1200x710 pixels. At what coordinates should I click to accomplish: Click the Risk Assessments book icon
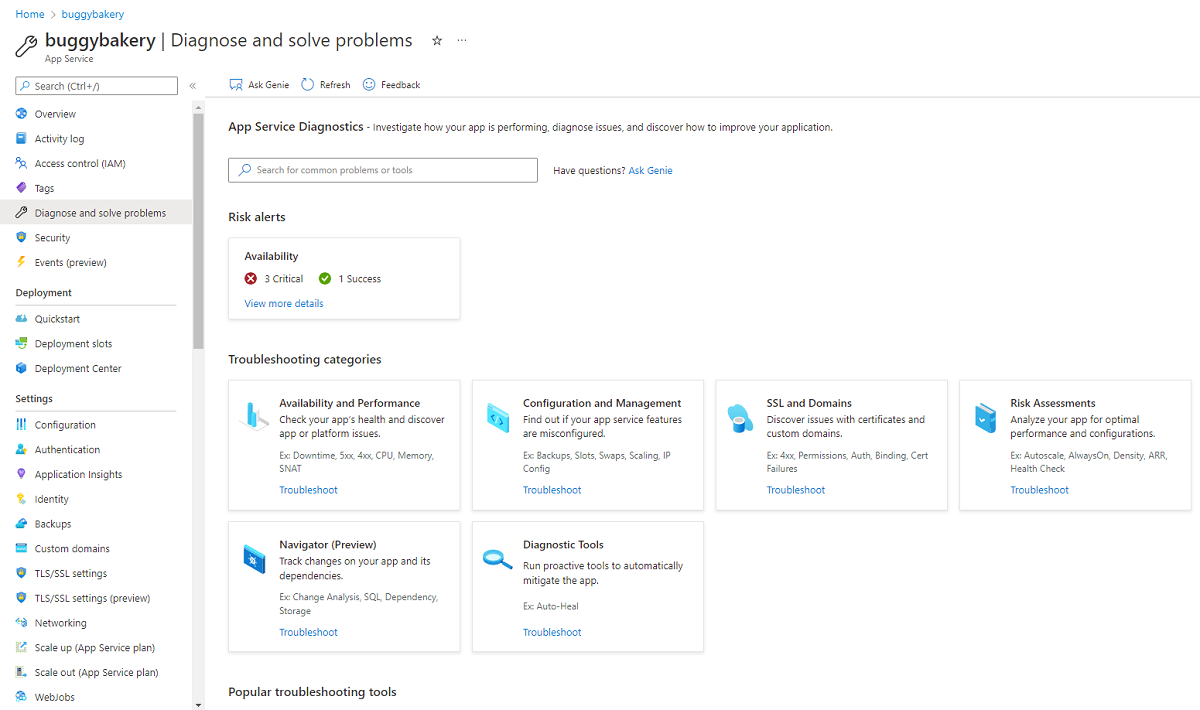[x=985, y=417]
